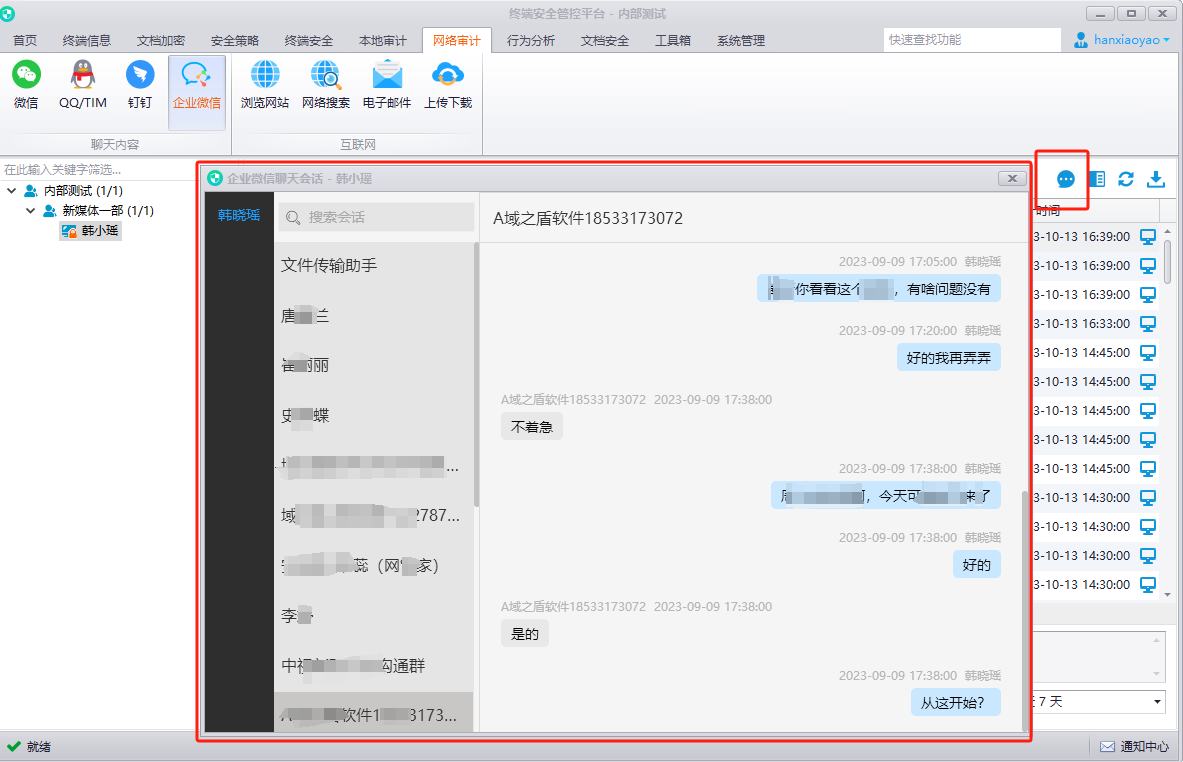
Task: Open the 沟通群 group conversation
Action: coord(374,665)
